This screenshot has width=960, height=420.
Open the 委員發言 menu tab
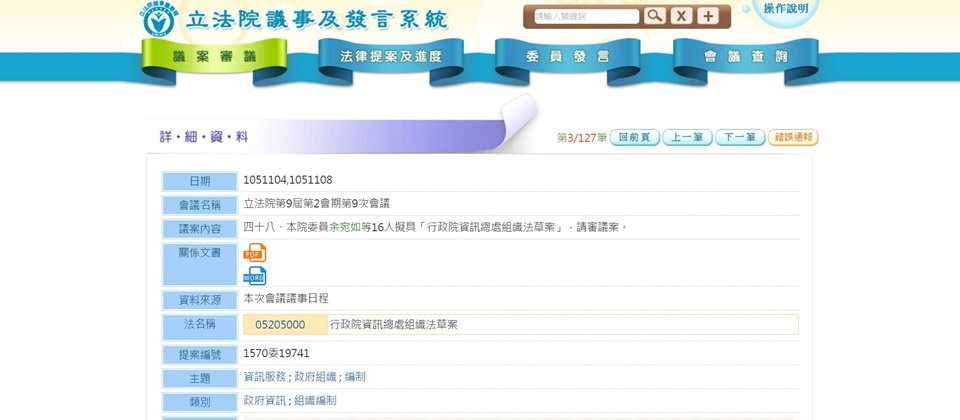[x=568, y=56]
